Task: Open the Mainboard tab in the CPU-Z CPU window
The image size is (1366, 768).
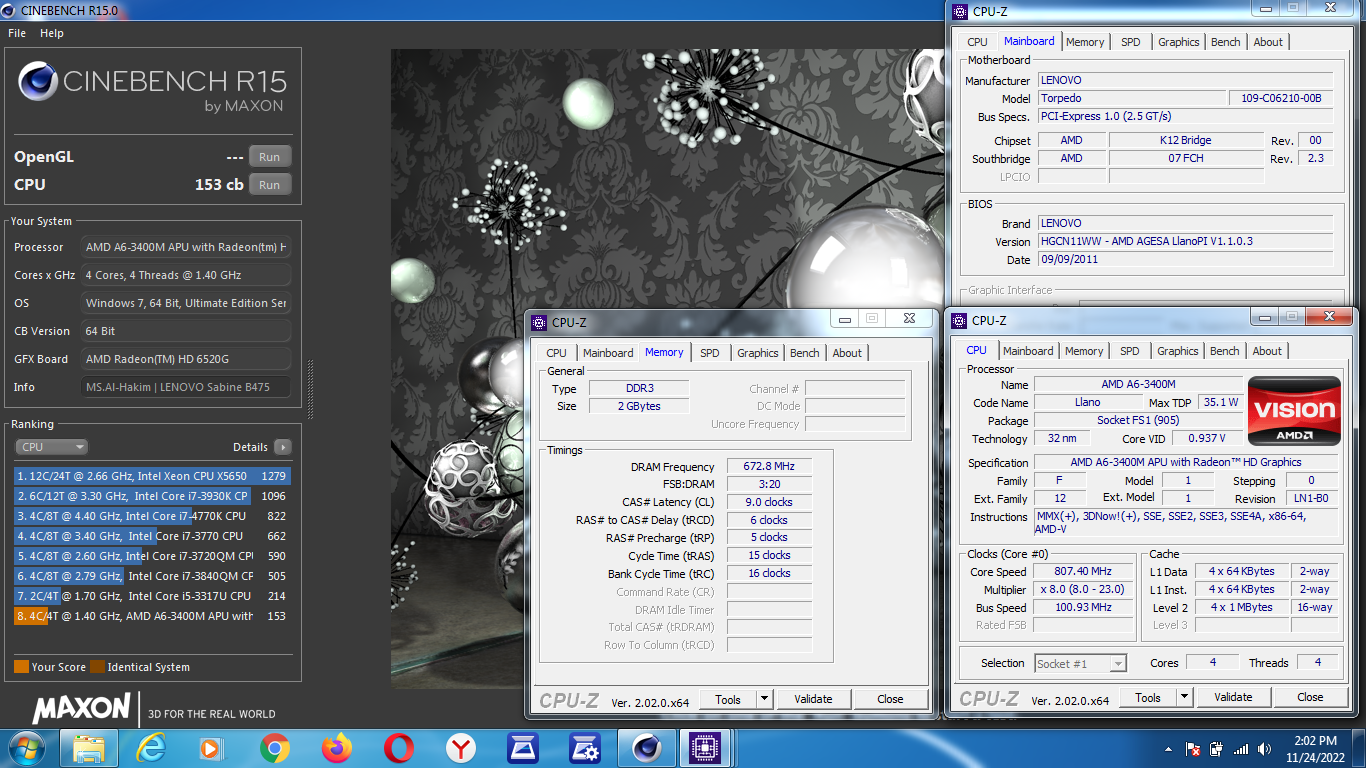Action: 1029,351
